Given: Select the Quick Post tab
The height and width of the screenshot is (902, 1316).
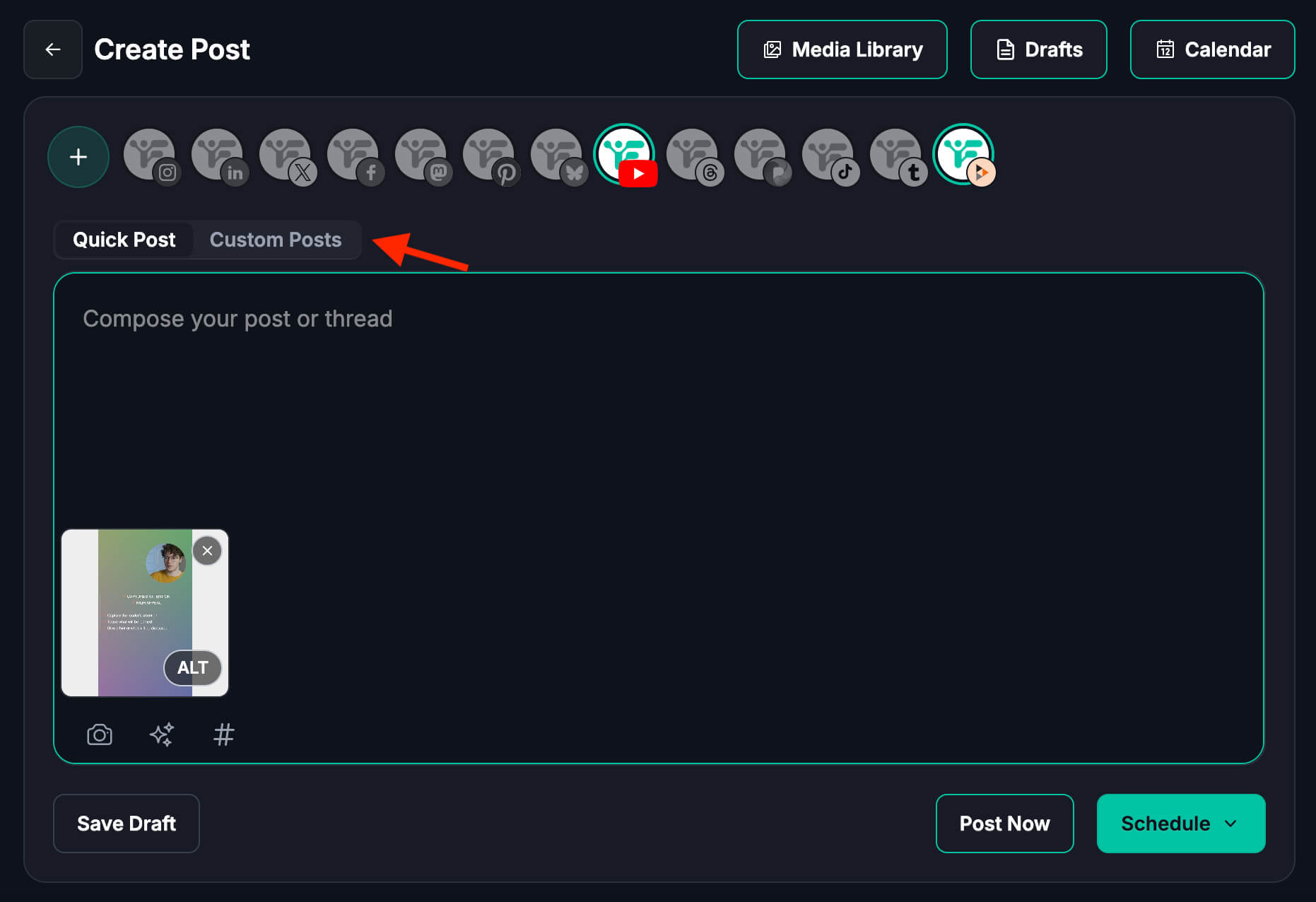Looking at the screenshot, I should coord(124,240).
